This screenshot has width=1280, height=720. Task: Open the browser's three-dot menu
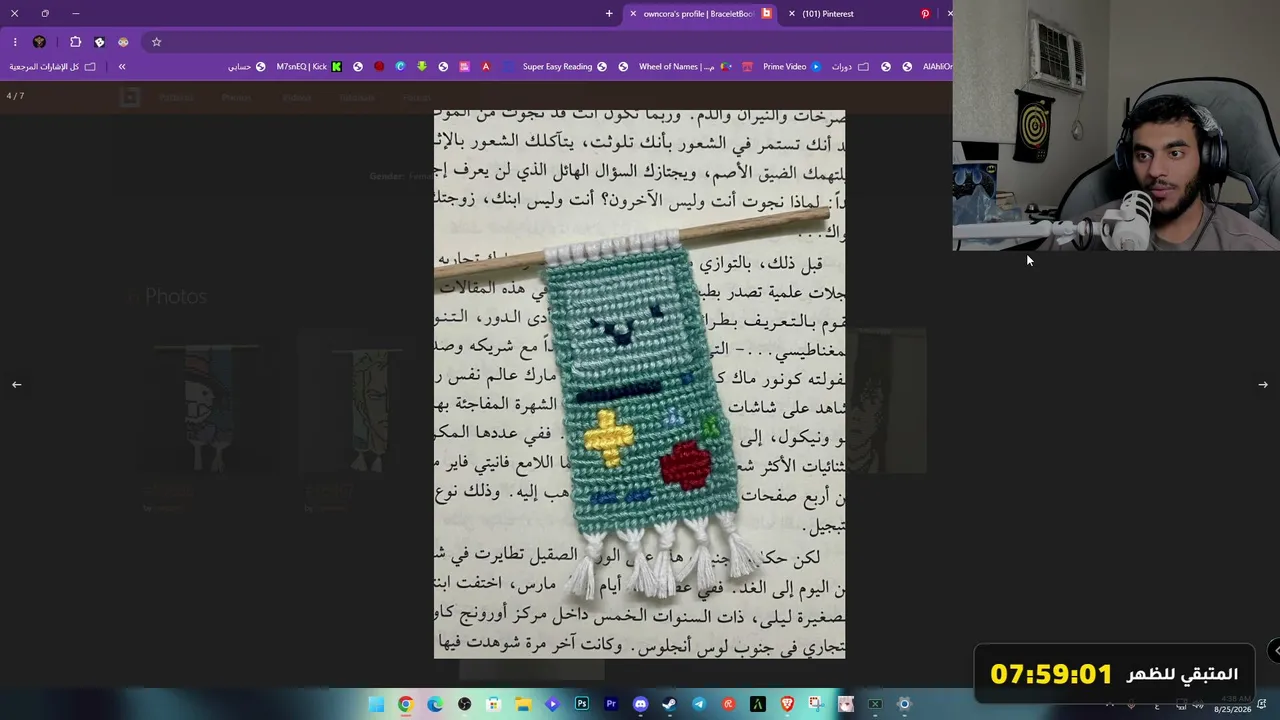(15, 42)
